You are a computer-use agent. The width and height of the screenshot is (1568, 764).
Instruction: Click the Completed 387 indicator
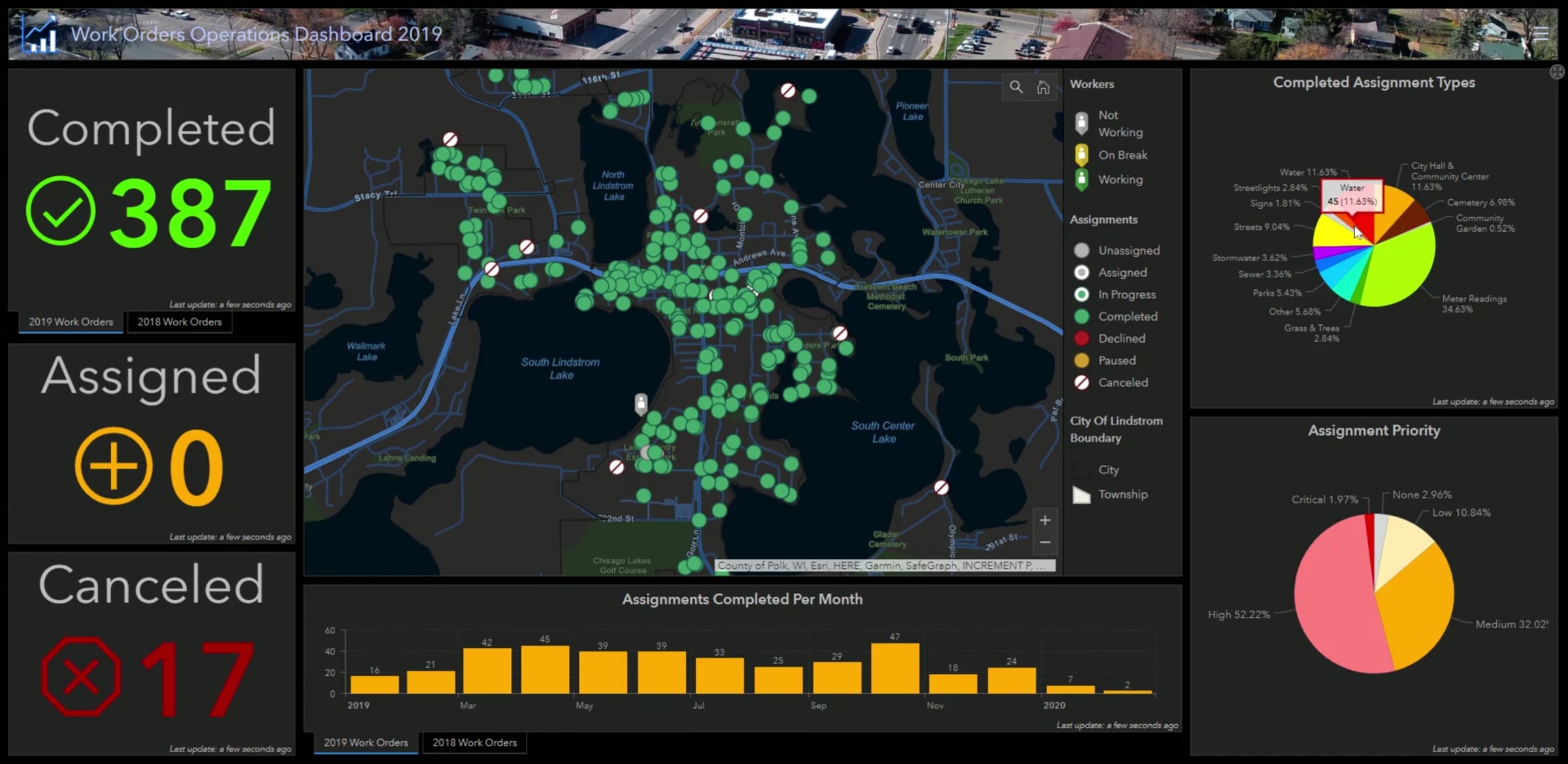click(152, 190)
